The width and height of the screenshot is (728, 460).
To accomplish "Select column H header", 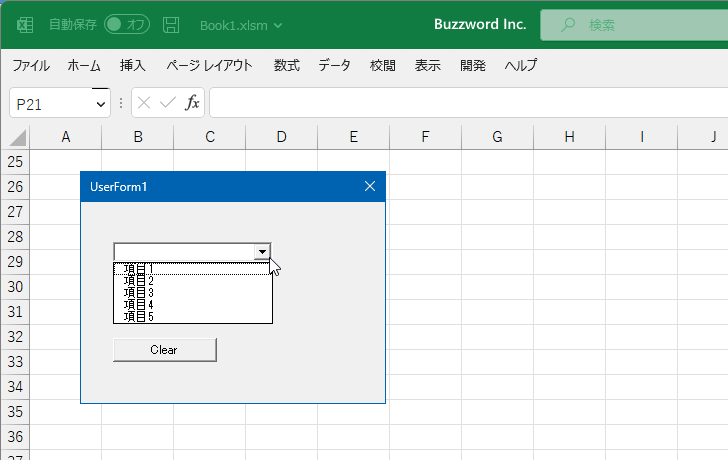I will [569, 137].
